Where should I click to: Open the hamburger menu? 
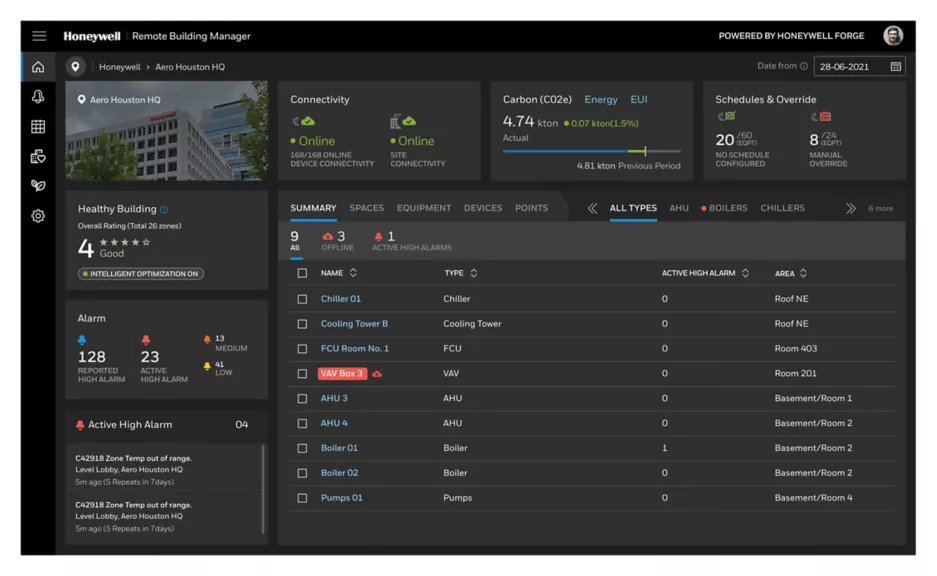click(x=39, y=36)
